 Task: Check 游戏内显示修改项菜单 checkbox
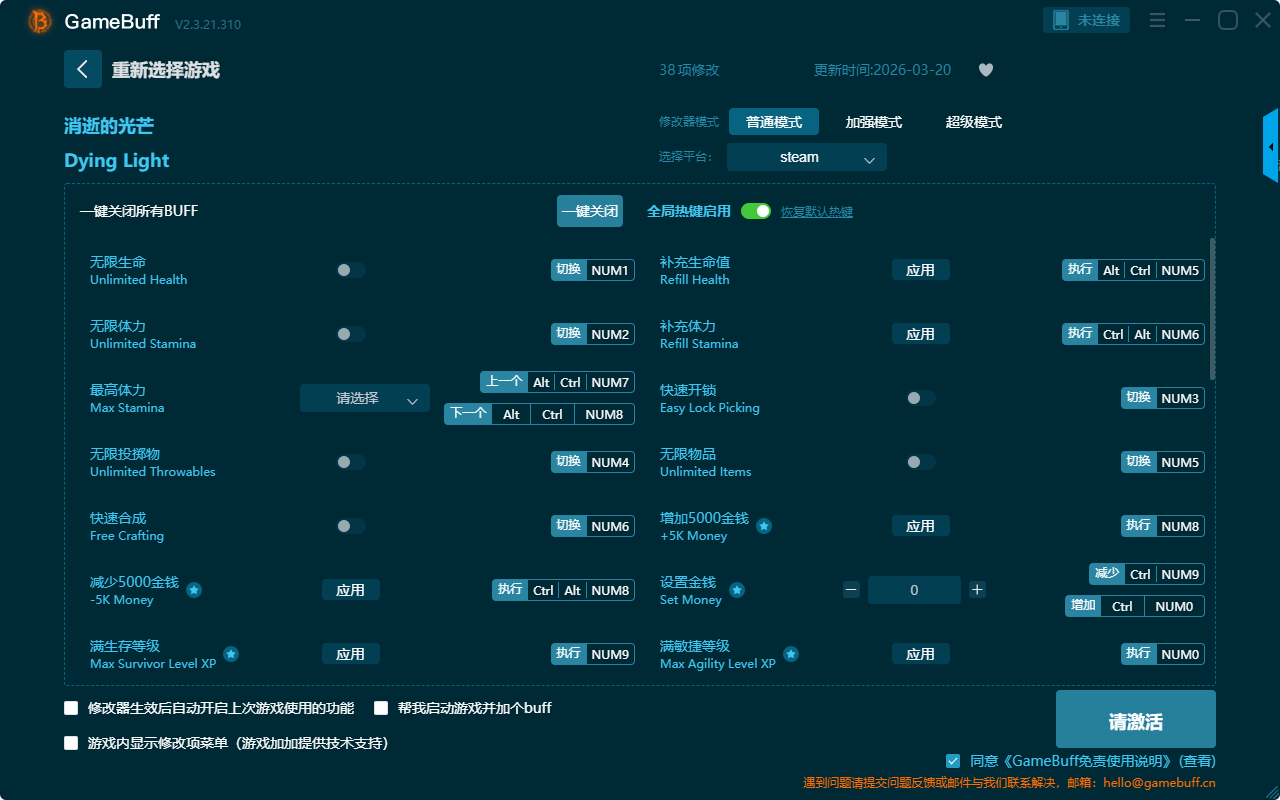71,743
